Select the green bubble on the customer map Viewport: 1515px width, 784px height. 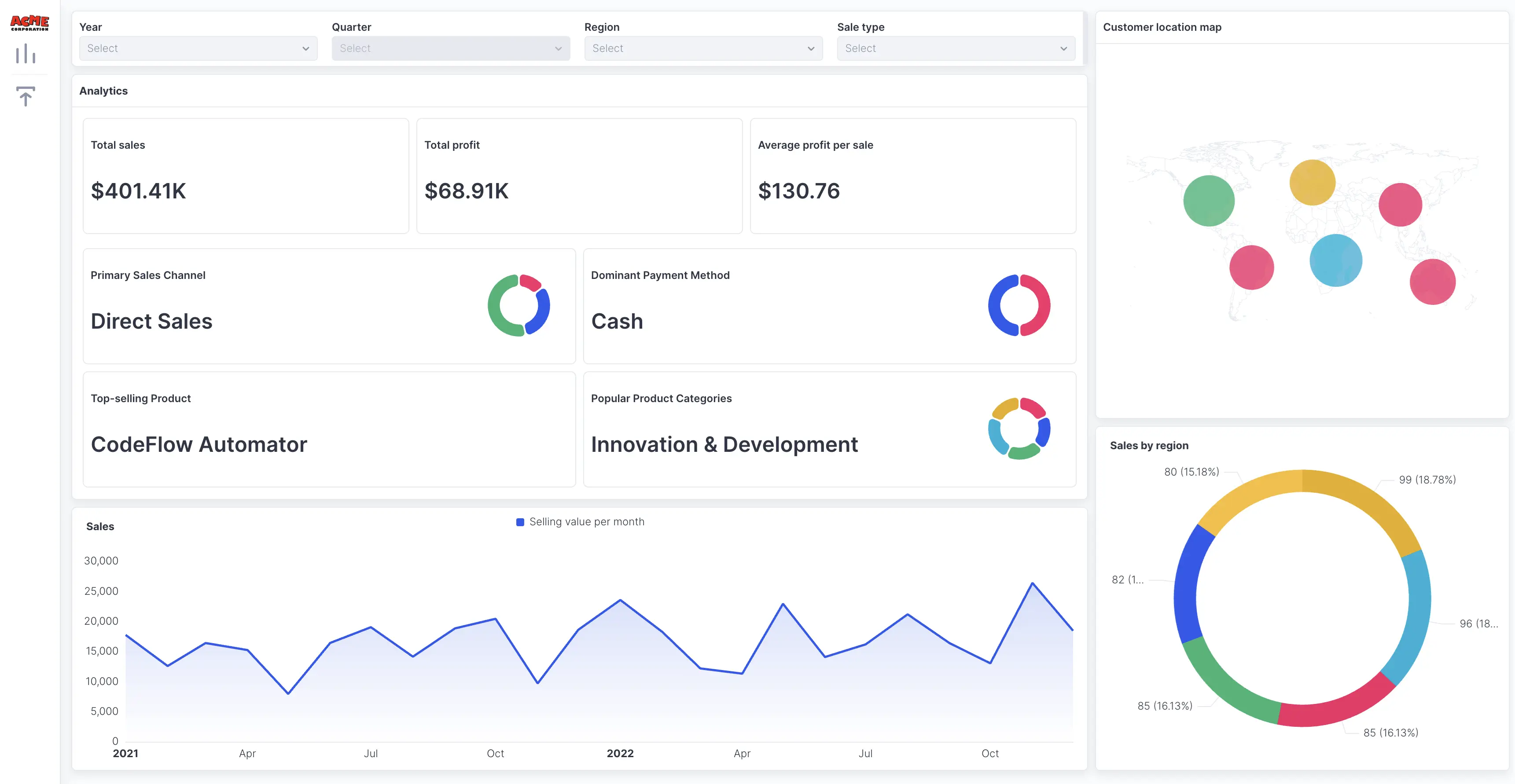[x=1209, y=201]
